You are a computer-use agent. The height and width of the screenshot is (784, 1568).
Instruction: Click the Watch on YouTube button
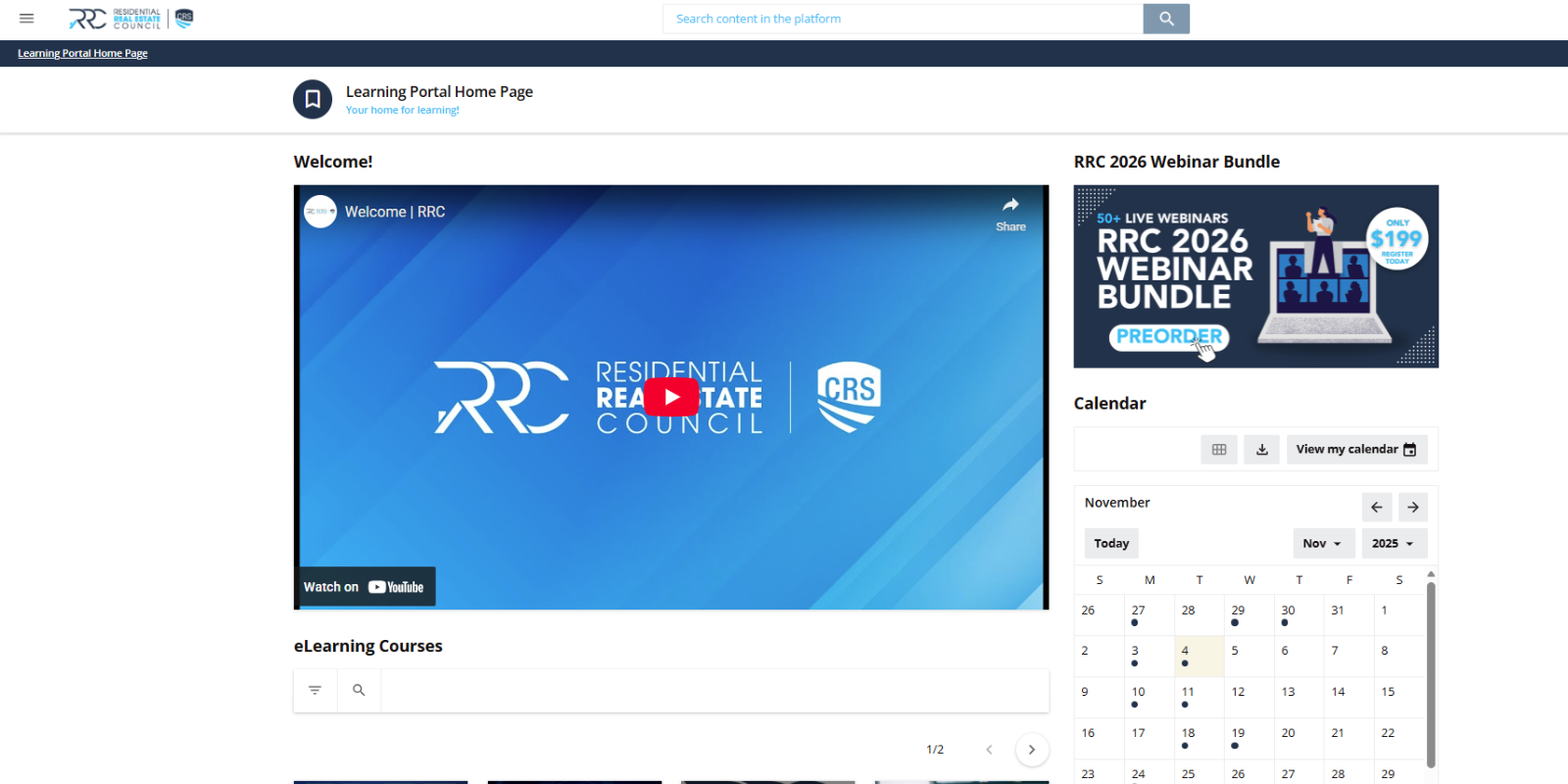coord(365,587)
